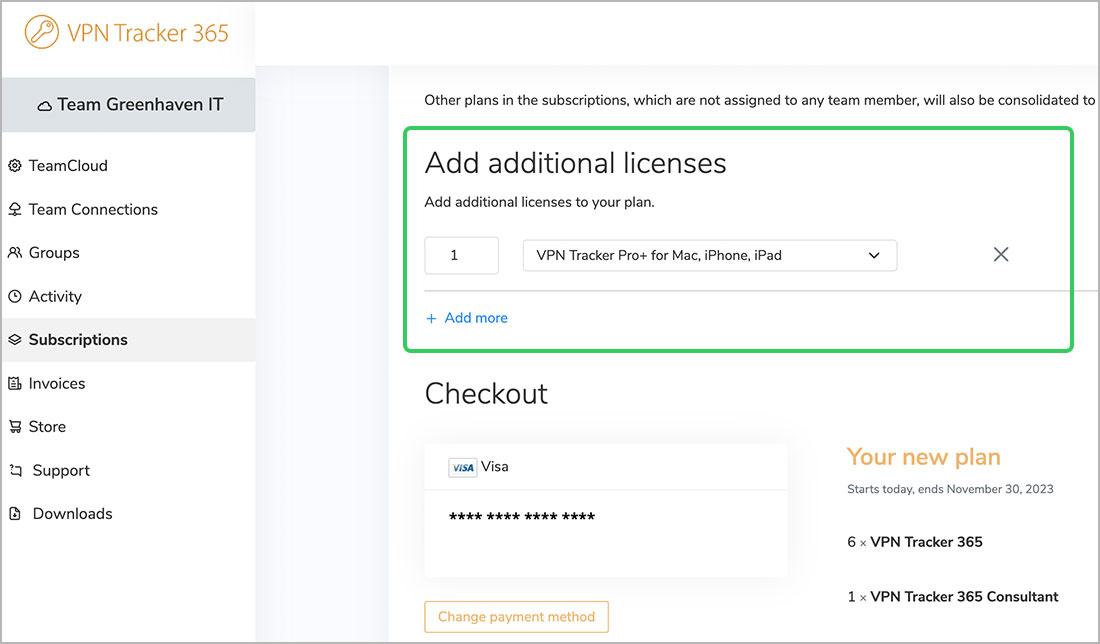The height and width of the screenshot is (644, 1100).
Task: Click the Downloads file icon
Action: click(x=15, y=514)
